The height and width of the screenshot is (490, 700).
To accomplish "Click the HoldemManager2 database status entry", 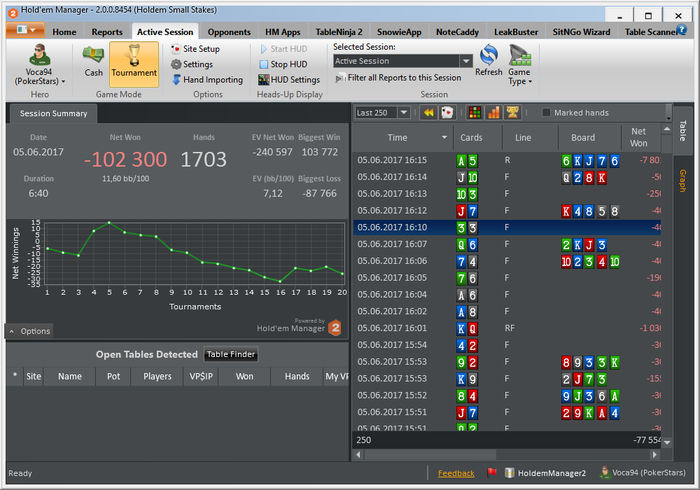I will [545, 473].
